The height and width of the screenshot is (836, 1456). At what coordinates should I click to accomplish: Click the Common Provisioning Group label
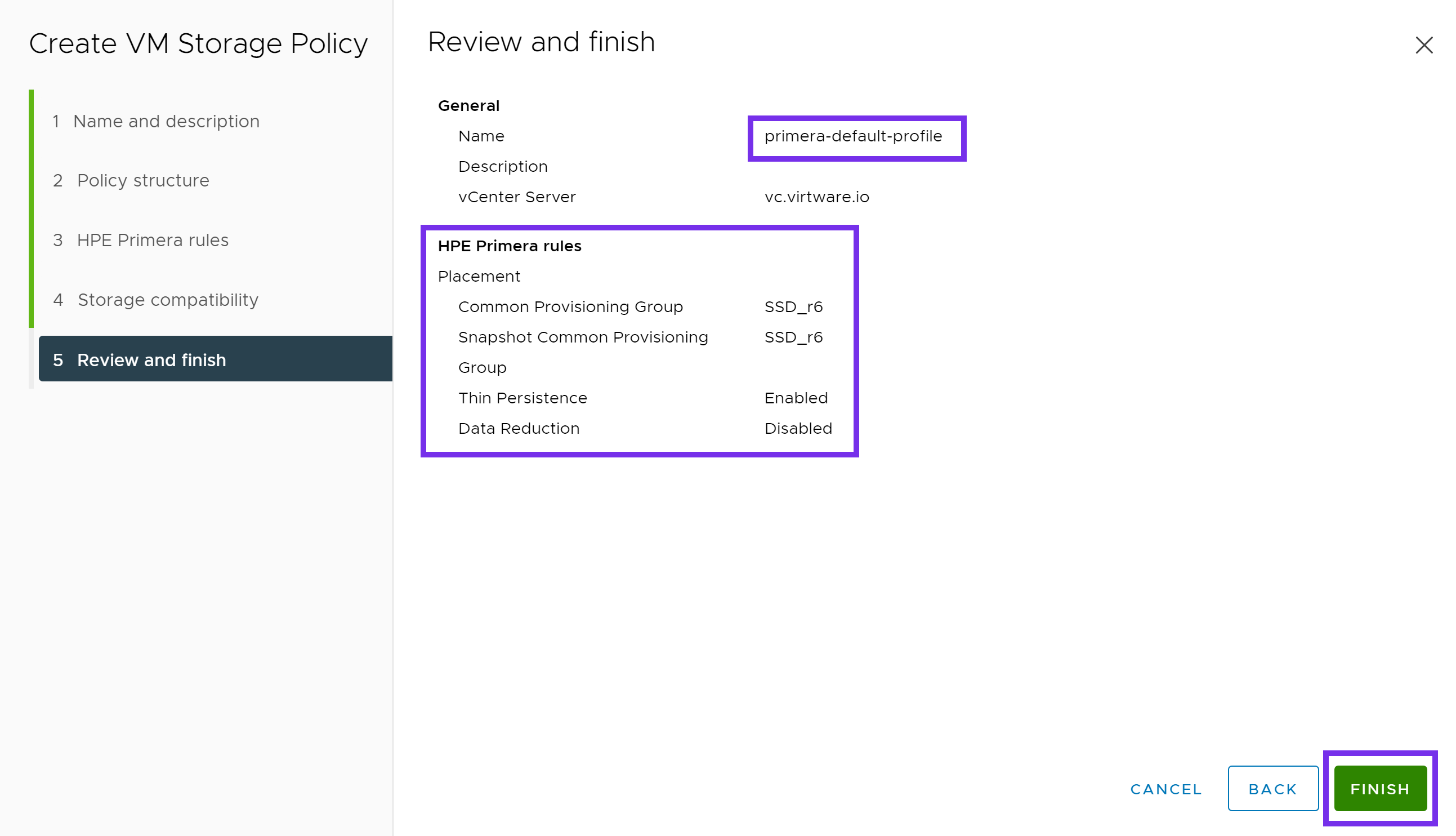[571, 306]
